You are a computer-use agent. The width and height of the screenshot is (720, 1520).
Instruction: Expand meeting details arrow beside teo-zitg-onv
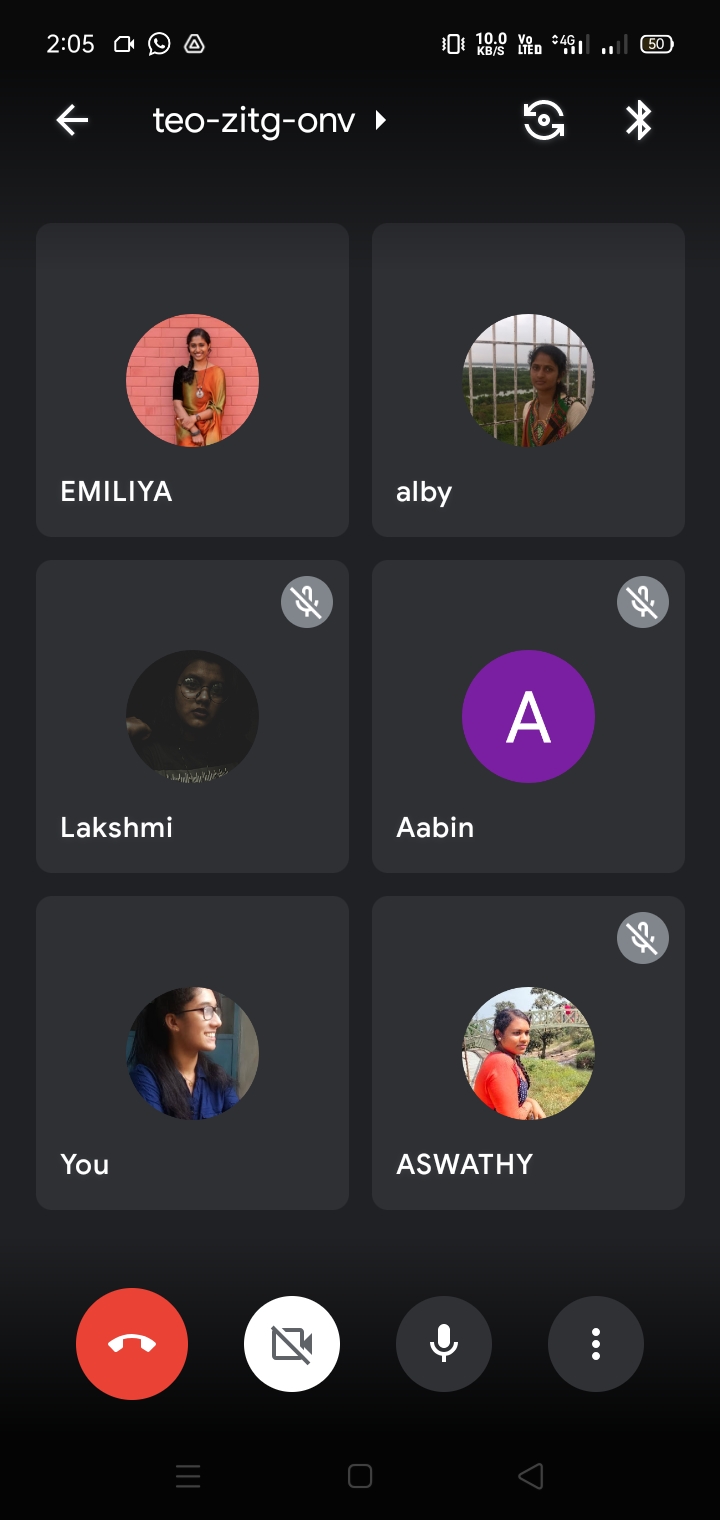(380, 121)
